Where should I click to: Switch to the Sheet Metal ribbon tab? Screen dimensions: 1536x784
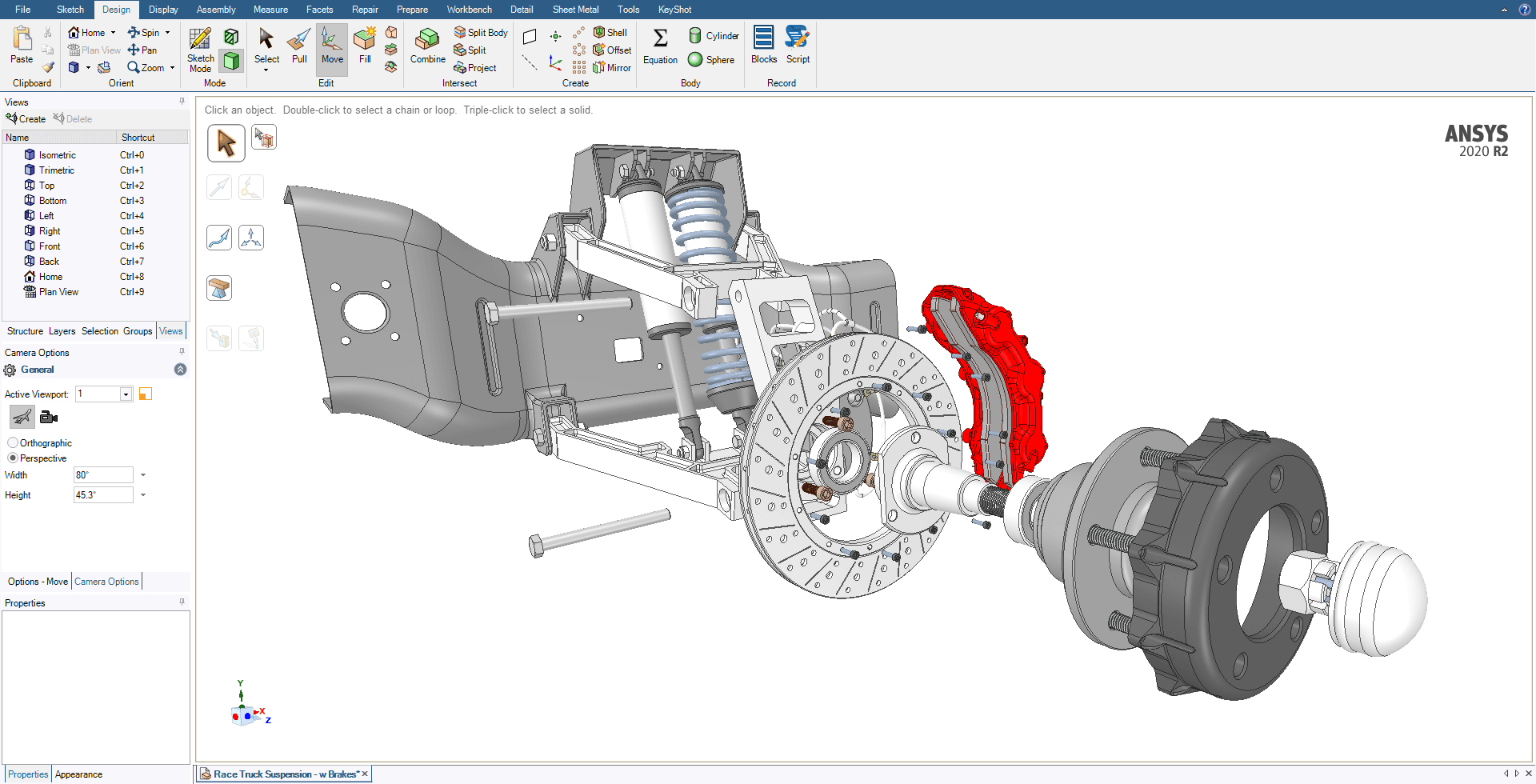tap(575, 9)
